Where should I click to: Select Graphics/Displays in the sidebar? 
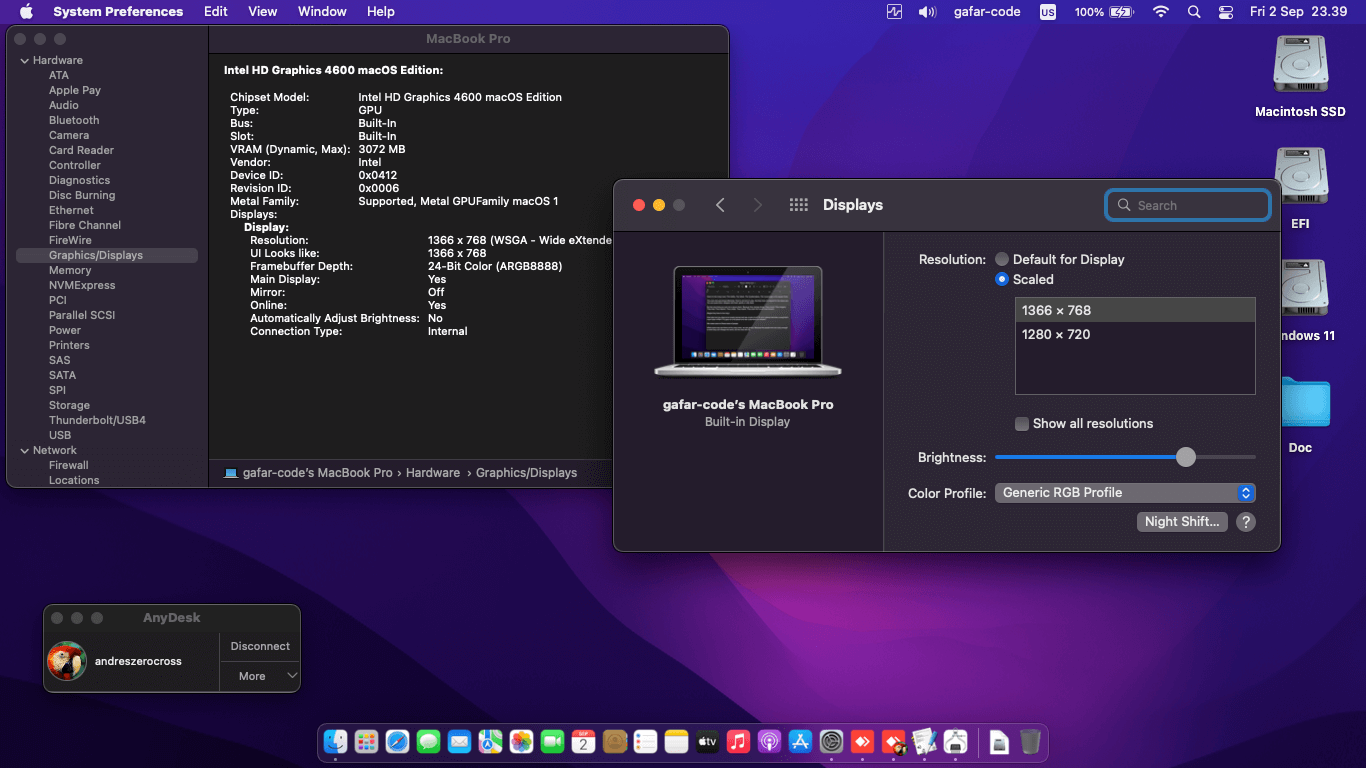click(107, 255)
